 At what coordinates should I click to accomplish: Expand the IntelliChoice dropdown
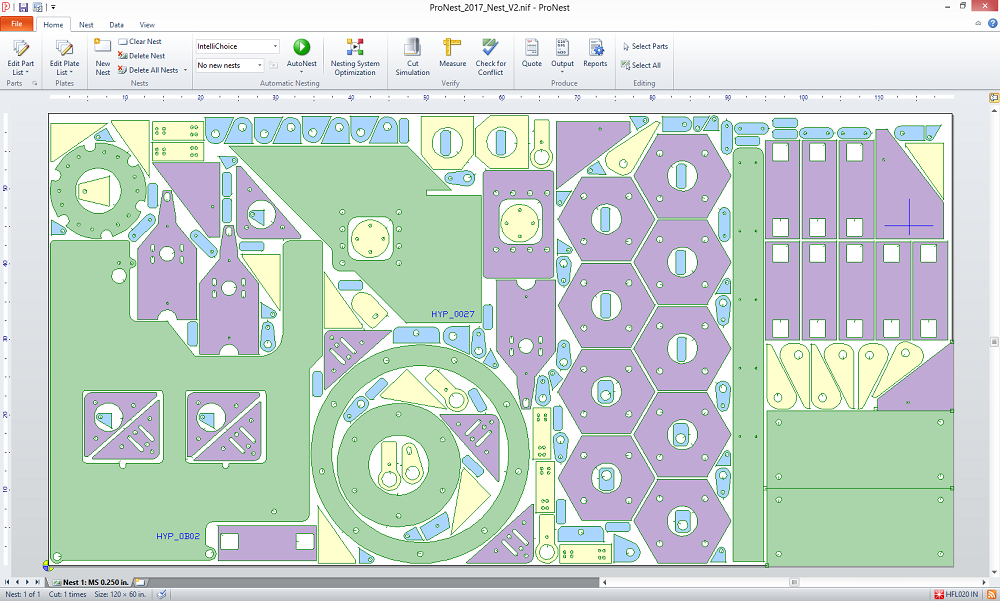(x=275, y=46)
